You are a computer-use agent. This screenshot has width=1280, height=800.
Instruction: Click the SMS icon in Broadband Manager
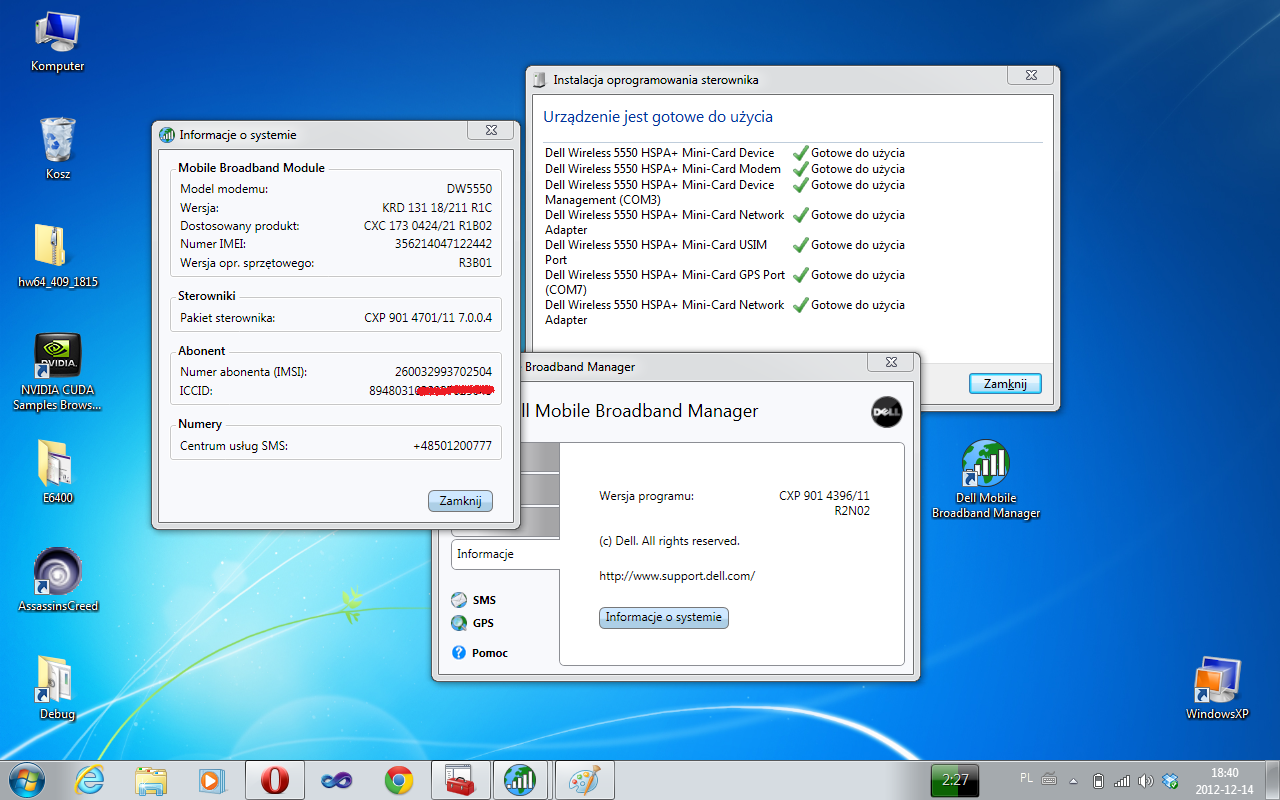pos(459,600)
